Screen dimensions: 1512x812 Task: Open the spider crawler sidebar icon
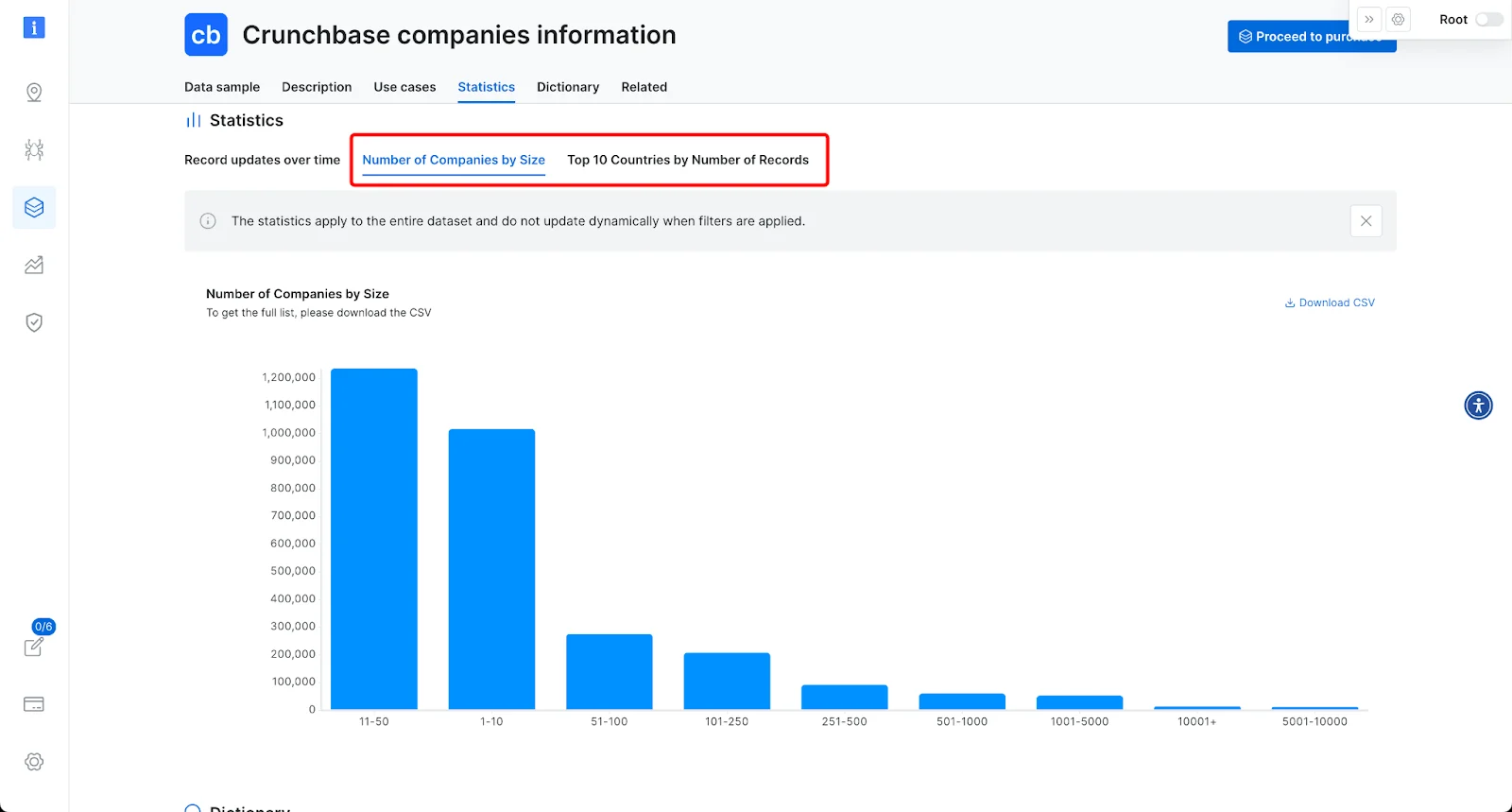point(34,149)
